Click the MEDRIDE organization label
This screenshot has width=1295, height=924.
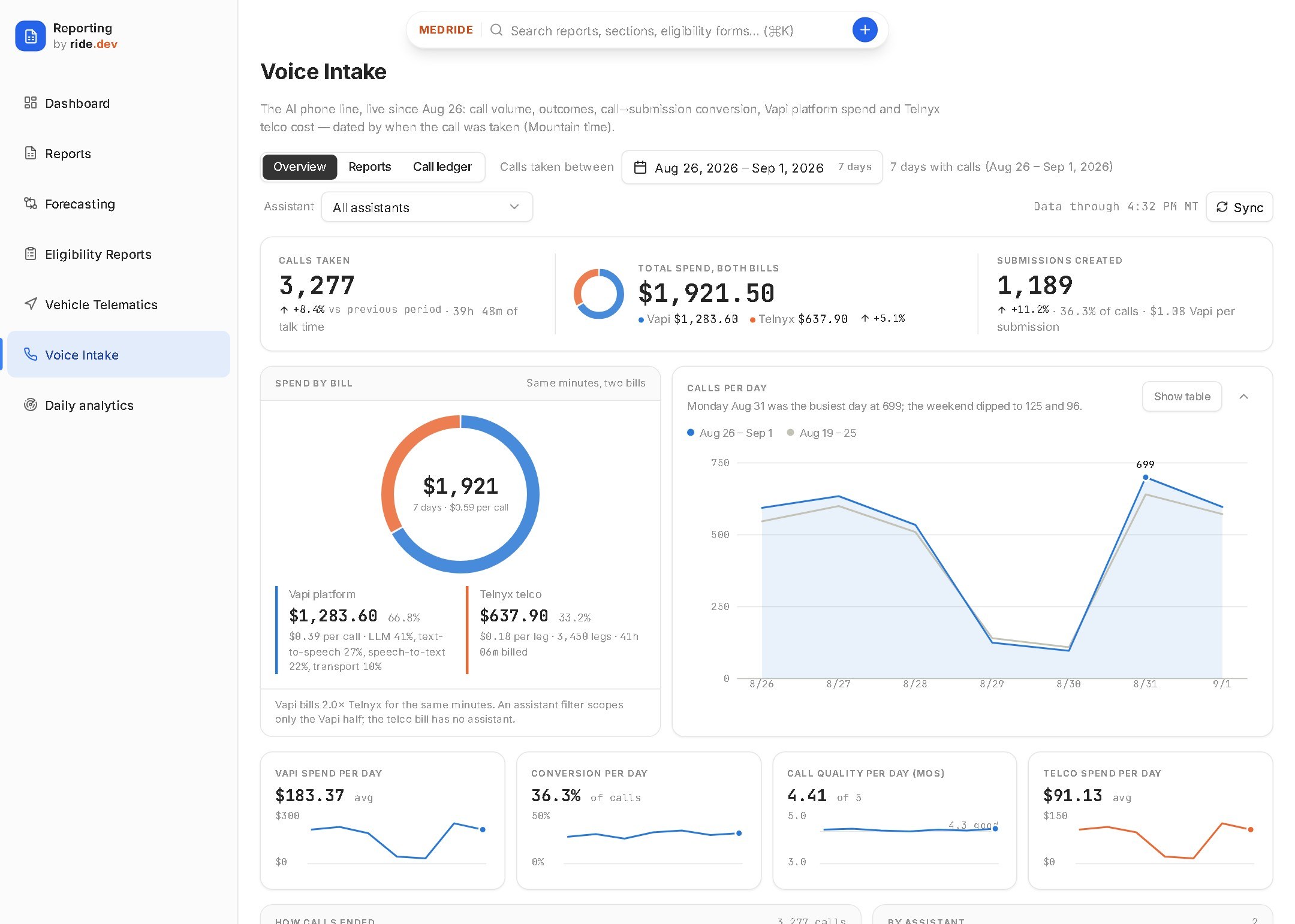point(445,30)
